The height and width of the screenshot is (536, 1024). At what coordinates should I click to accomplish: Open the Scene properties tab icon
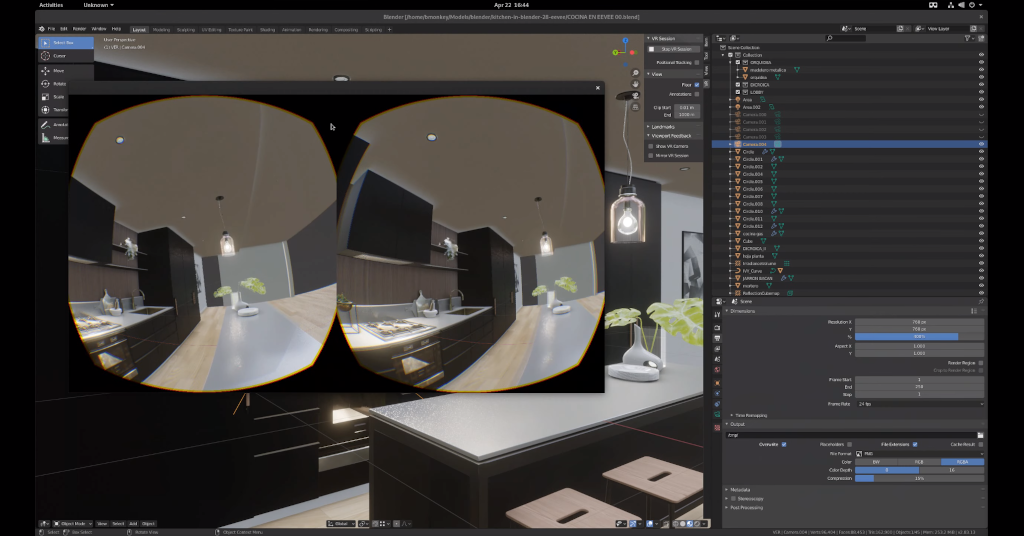[717, 359]
